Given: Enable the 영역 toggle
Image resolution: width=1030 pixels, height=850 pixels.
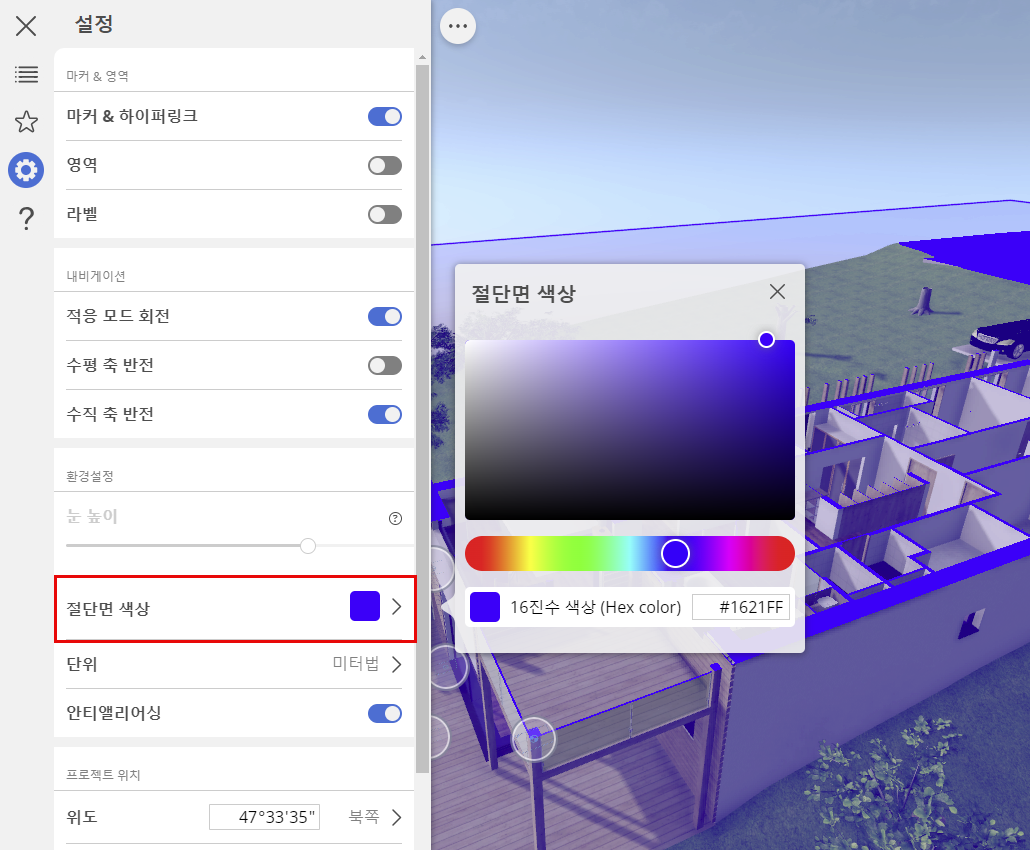Looking at the screenshot, I should tap(385, 166).
